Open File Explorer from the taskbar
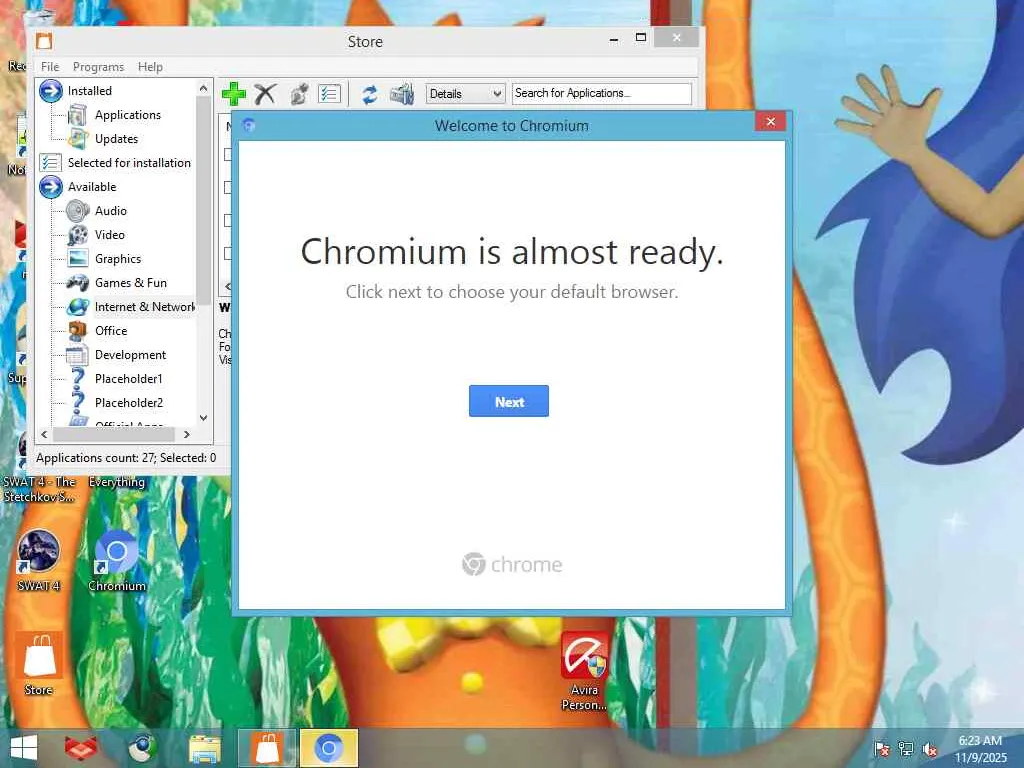The height and width of the screenshot is (768, 1024). tap(204, 748)
